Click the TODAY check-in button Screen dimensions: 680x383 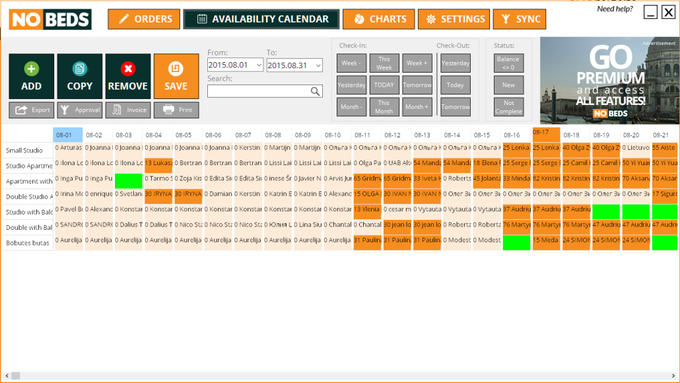(384, 85)
